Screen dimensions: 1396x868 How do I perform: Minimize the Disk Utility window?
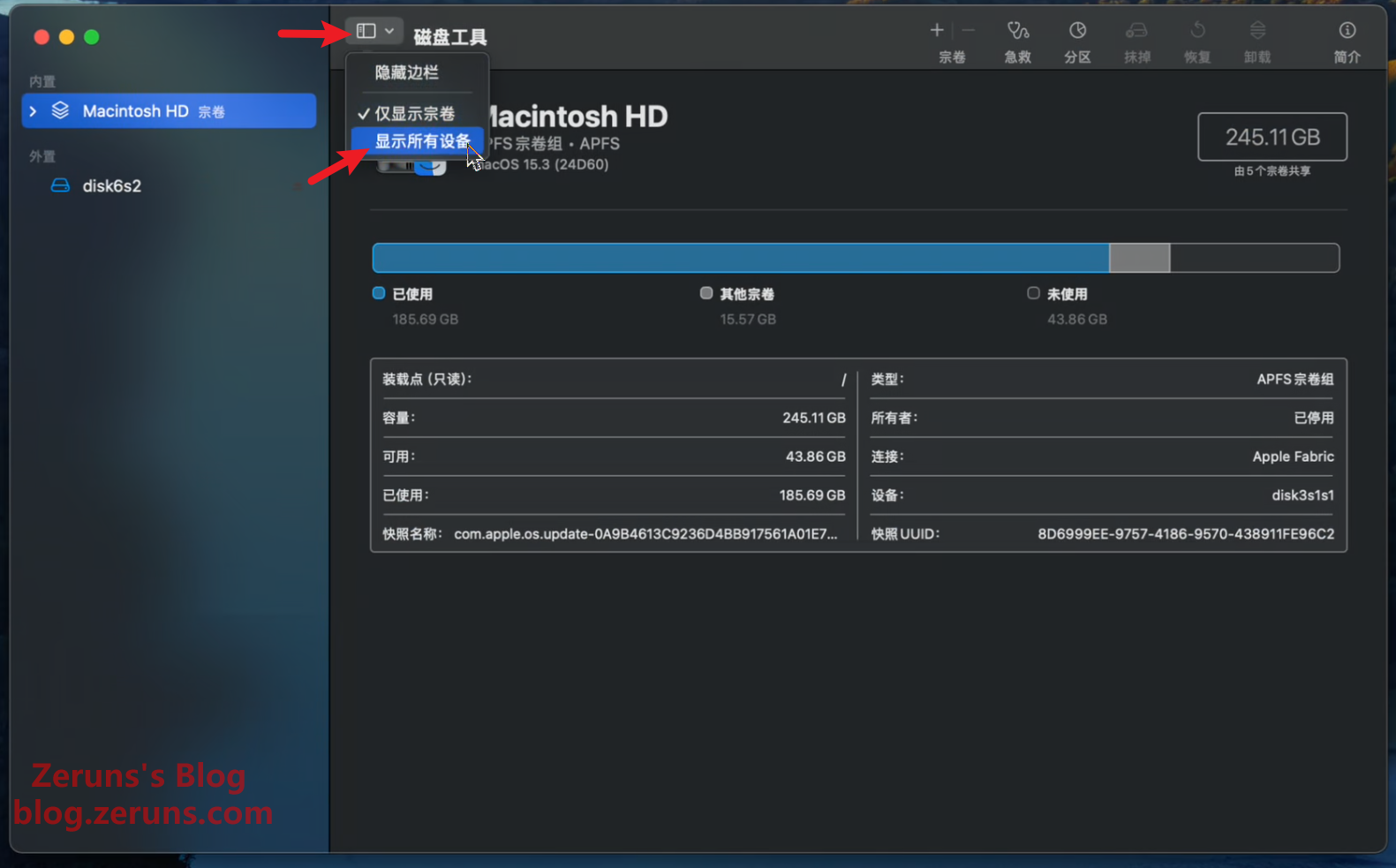click(x=66, y=37)
